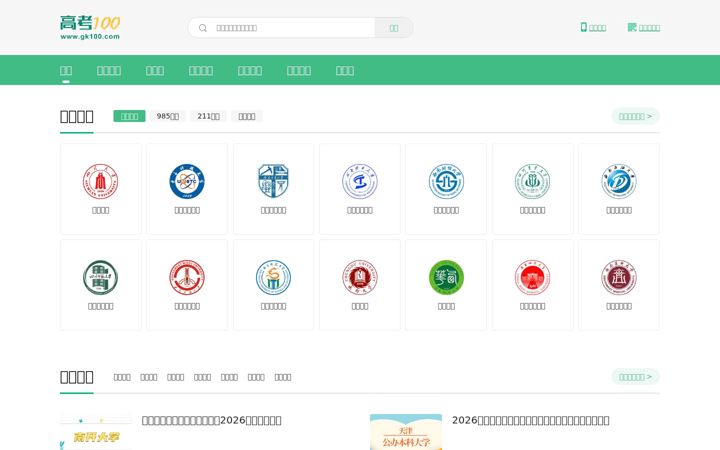The image size is (720, 450).
Task: Open the 天津 公办本科大学 article thumbnail
Action: point(406,432)
